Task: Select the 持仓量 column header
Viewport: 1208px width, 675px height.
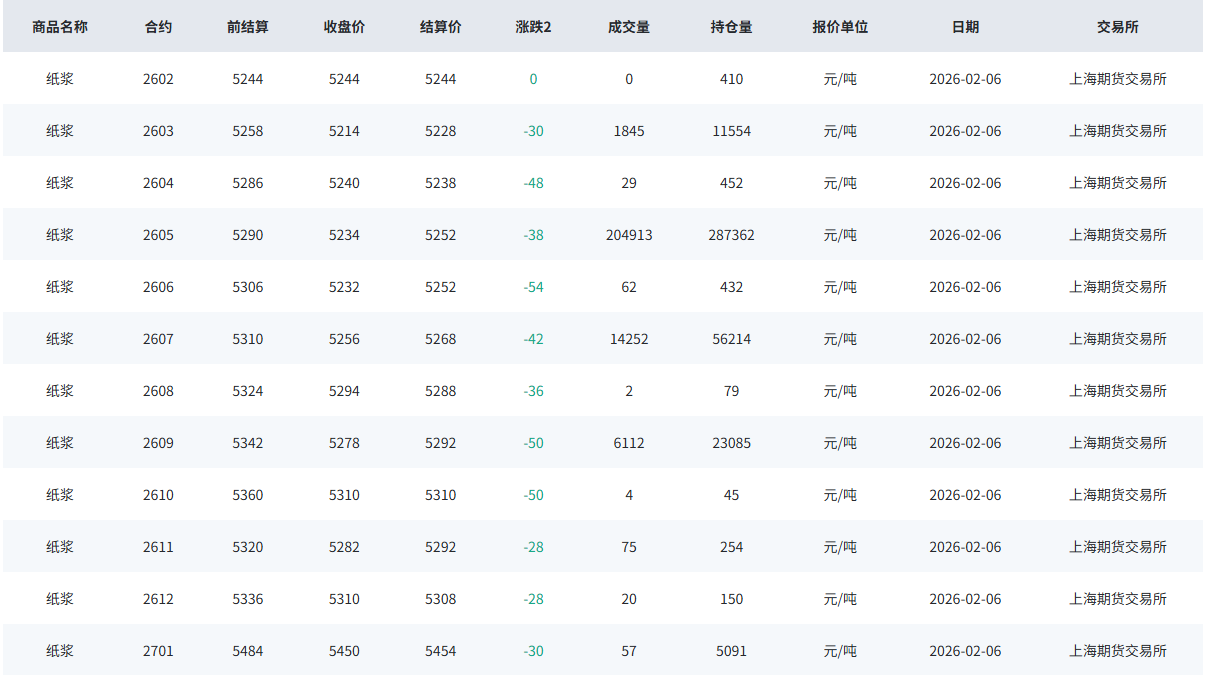Action: [x=731, y=27]
